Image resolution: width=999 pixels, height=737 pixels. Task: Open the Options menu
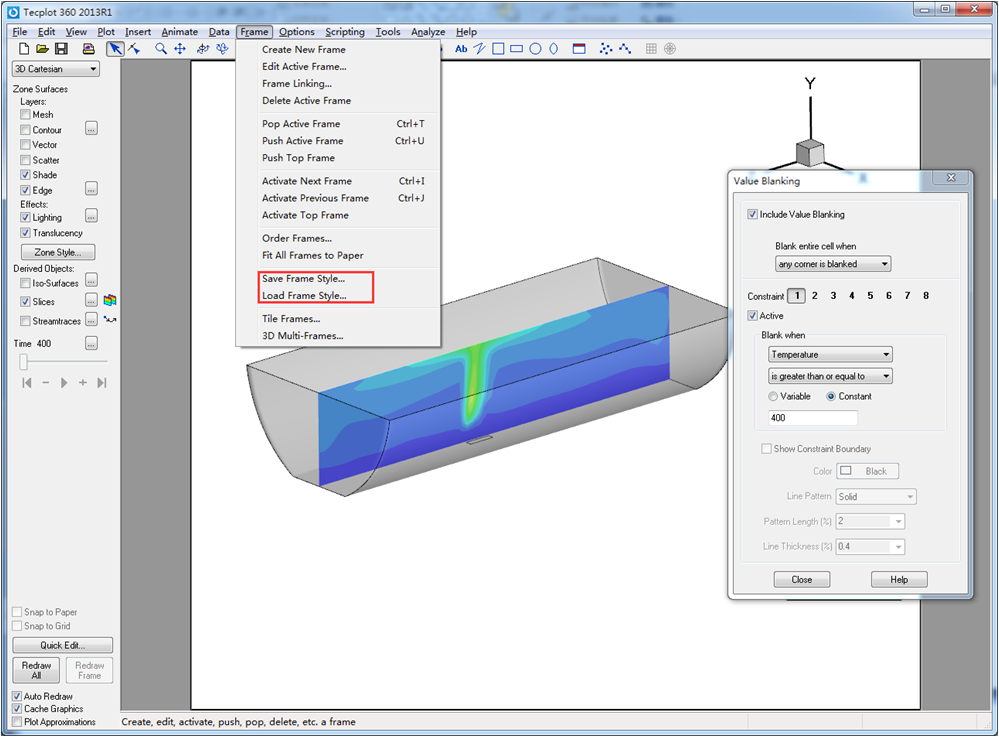pyautogui.click(x=296, y=32)
